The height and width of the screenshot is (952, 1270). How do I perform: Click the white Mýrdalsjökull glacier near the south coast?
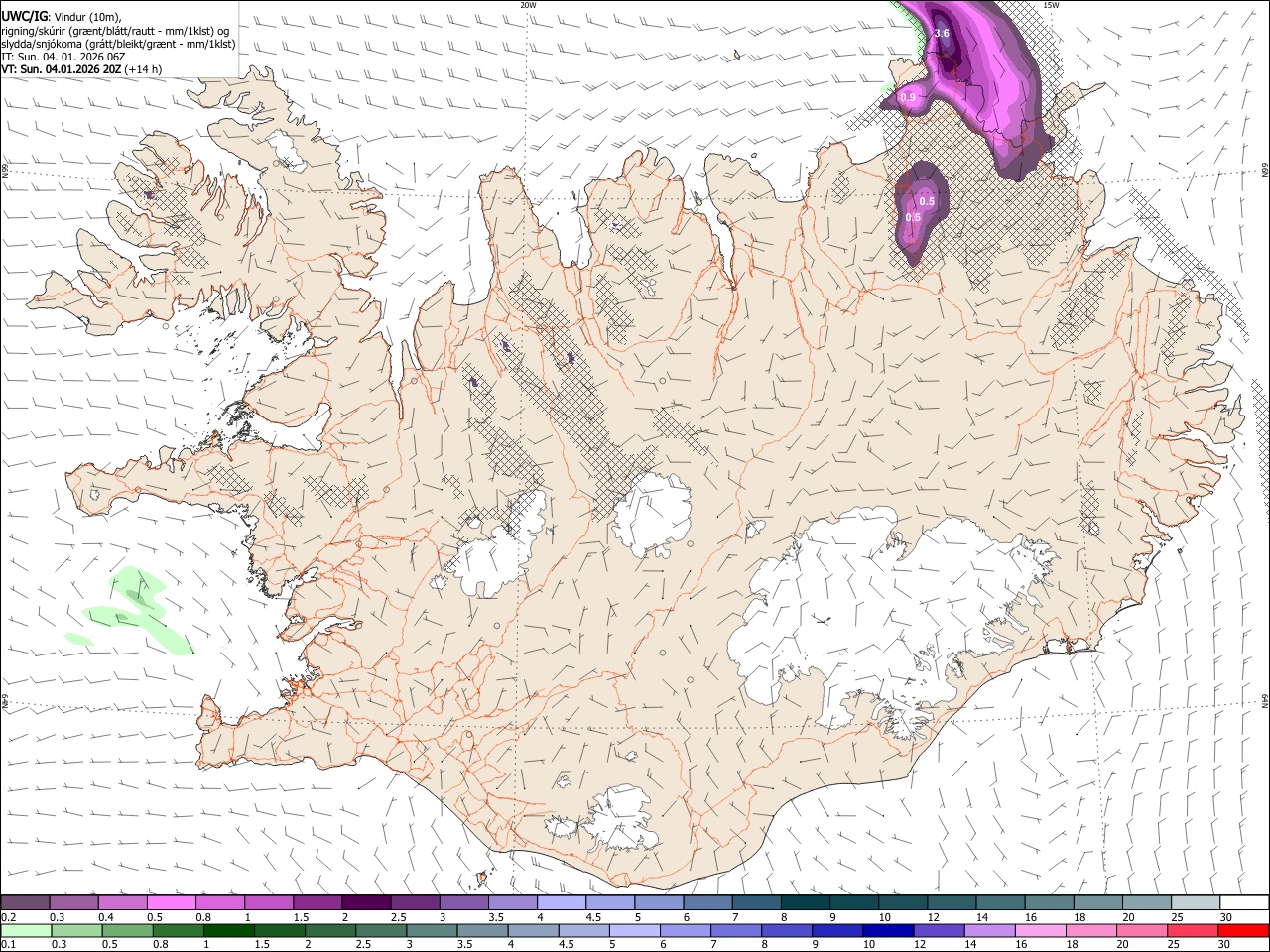pos(620,819)
